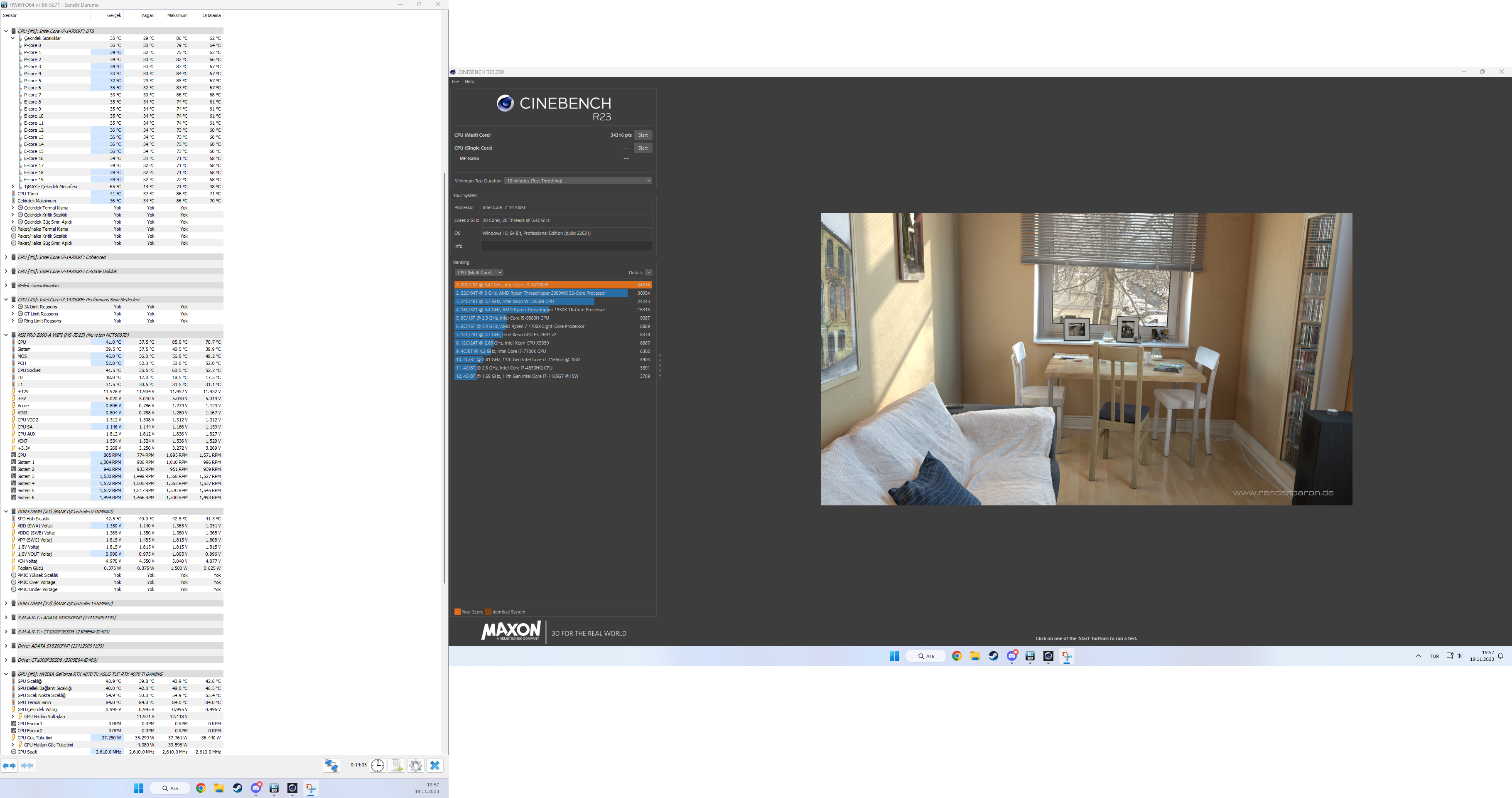Screen dimensions: 1512x798
Task: Start the CPU (Multi Core) test
Action: click(643, 135)
